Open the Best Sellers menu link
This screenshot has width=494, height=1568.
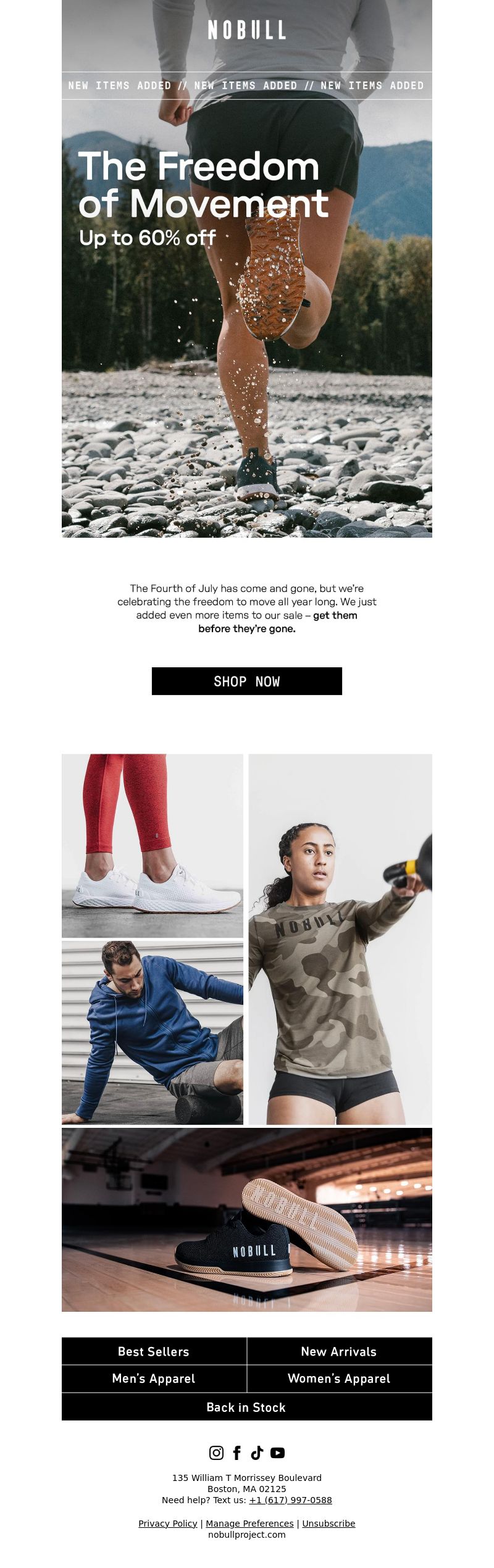click(154, 1351)
